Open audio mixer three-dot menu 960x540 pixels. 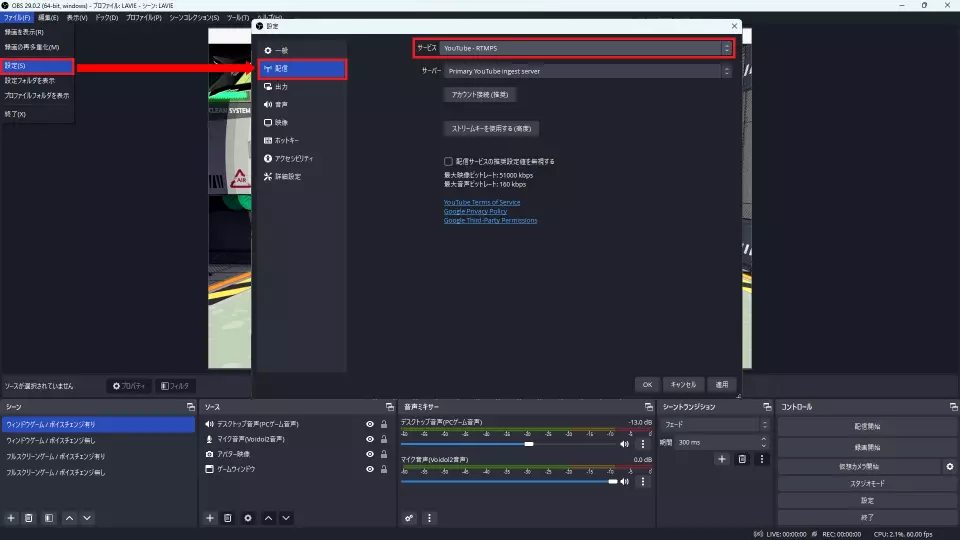429,518
